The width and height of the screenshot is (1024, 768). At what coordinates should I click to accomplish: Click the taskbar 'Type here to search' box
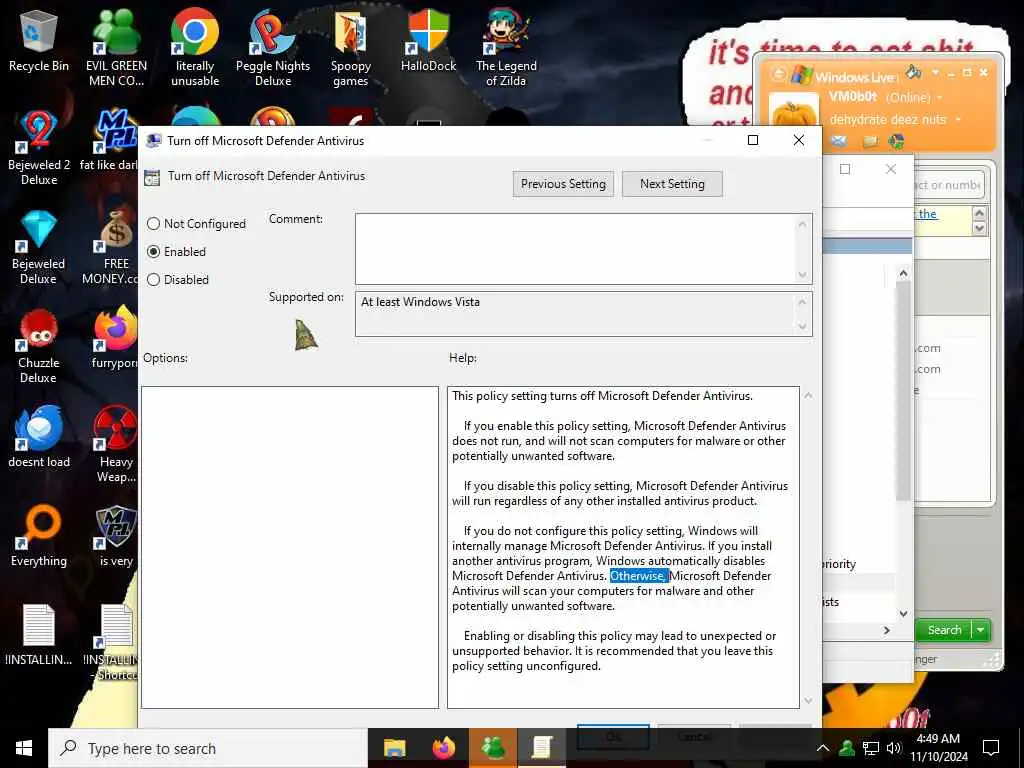[208, 748]
